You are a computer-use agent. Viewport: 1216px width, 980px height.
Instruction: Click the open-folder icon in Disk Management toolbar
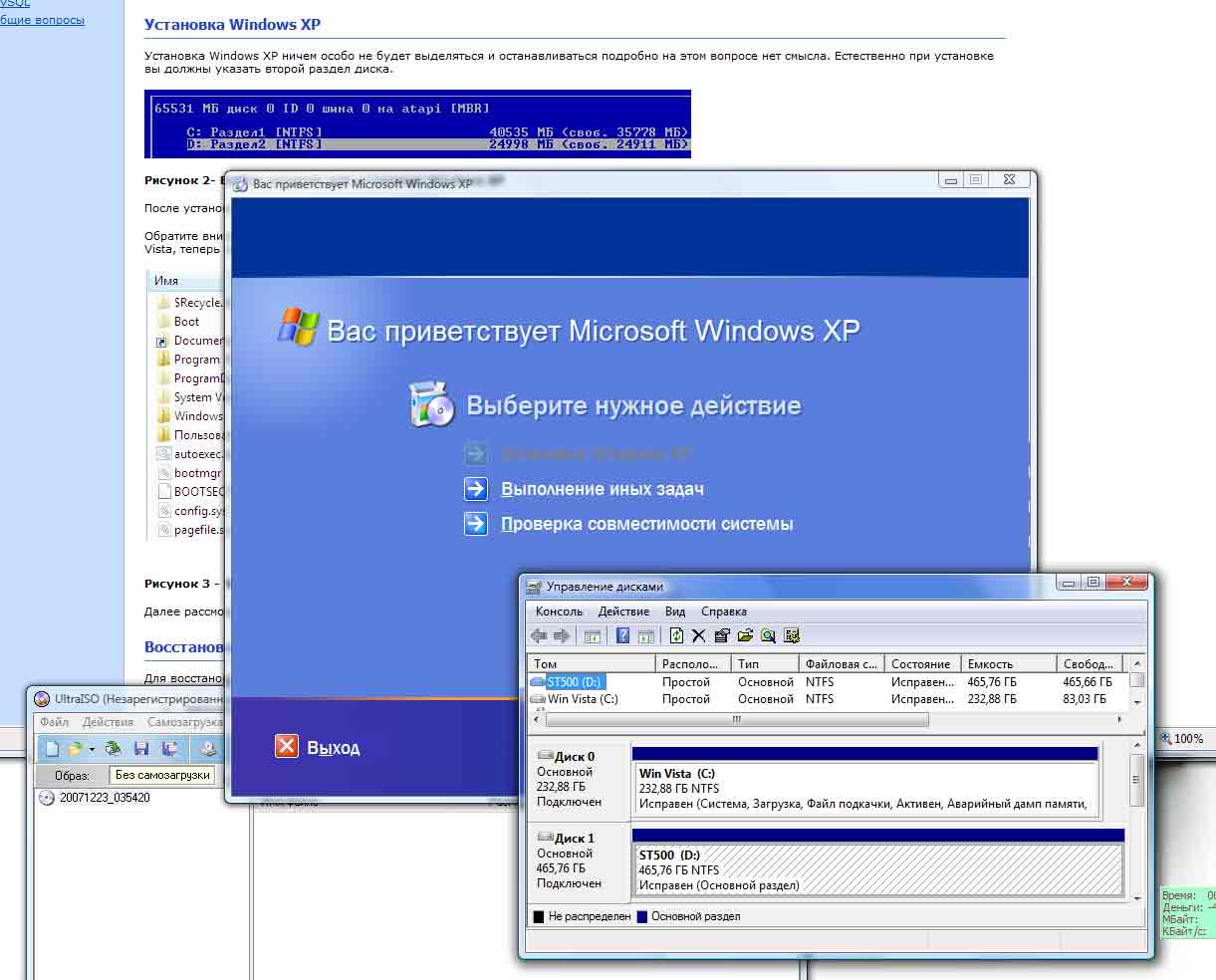pyautogui.click(x=745, y=635)
